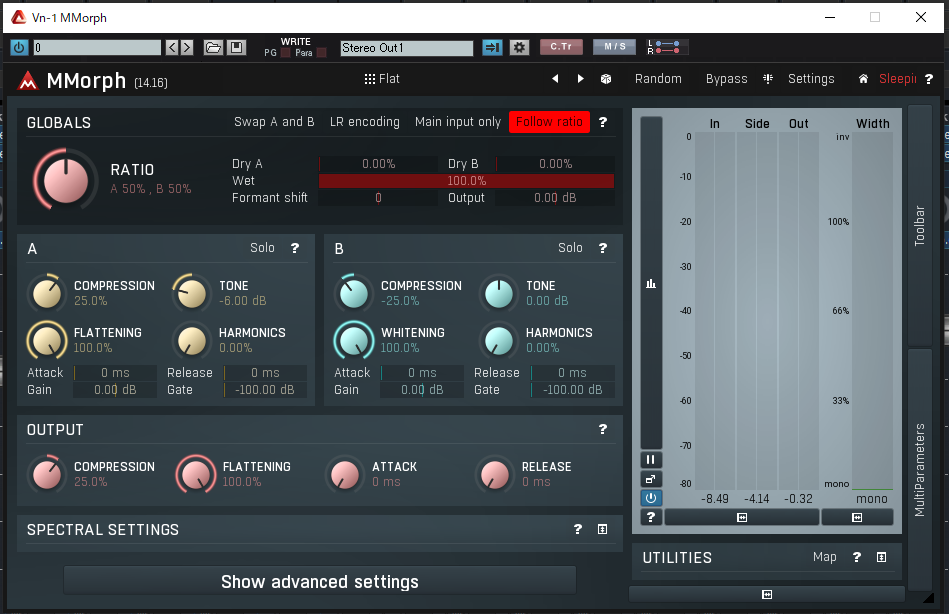Click Map in Utilities
The image size is (949, 614).
824,556
